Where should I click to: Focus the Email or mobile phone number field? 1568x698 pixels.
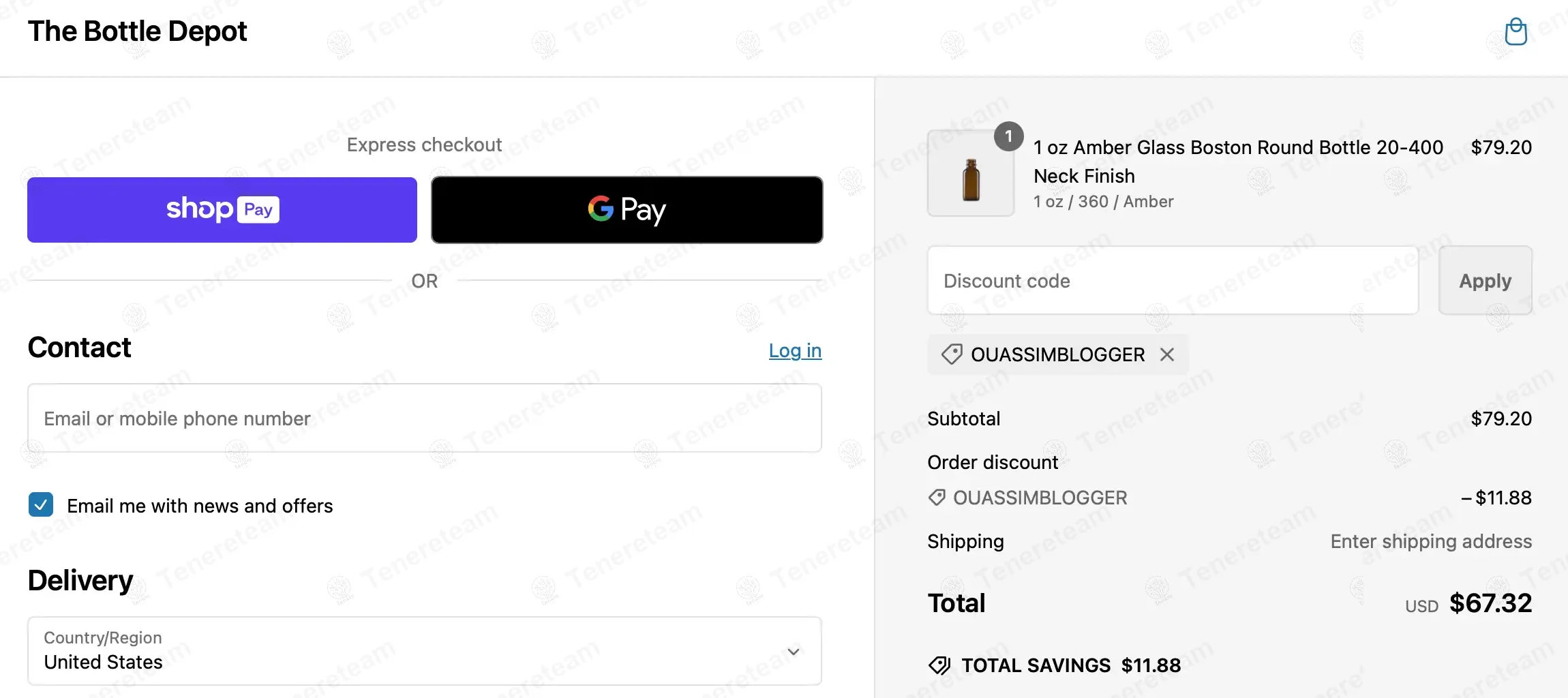[424, 418]
